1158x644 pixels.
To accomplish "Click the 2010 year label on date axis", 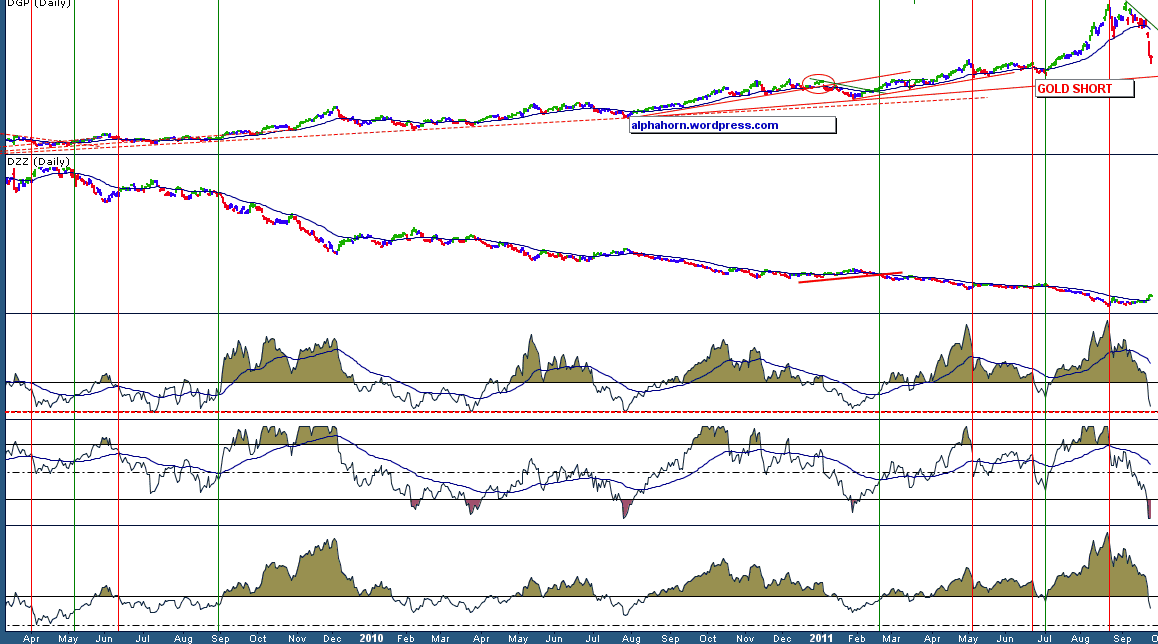I will tap(371, 638).
